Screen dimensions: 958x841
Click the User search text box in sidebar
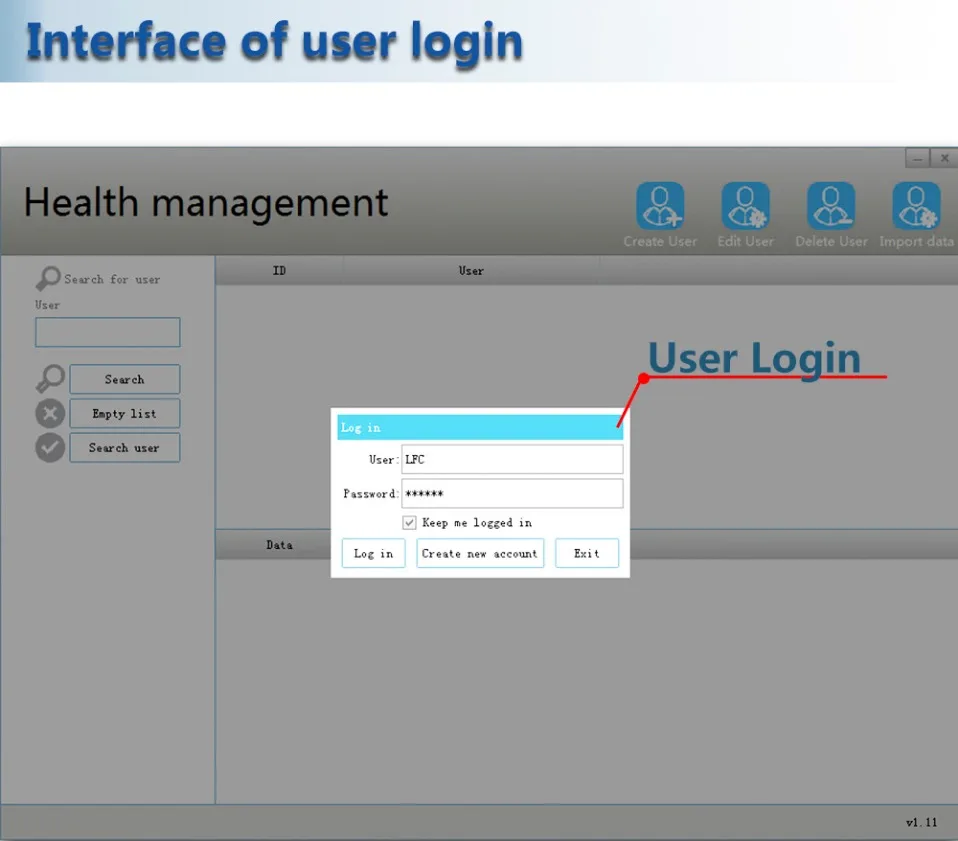(x=108, y=332)
